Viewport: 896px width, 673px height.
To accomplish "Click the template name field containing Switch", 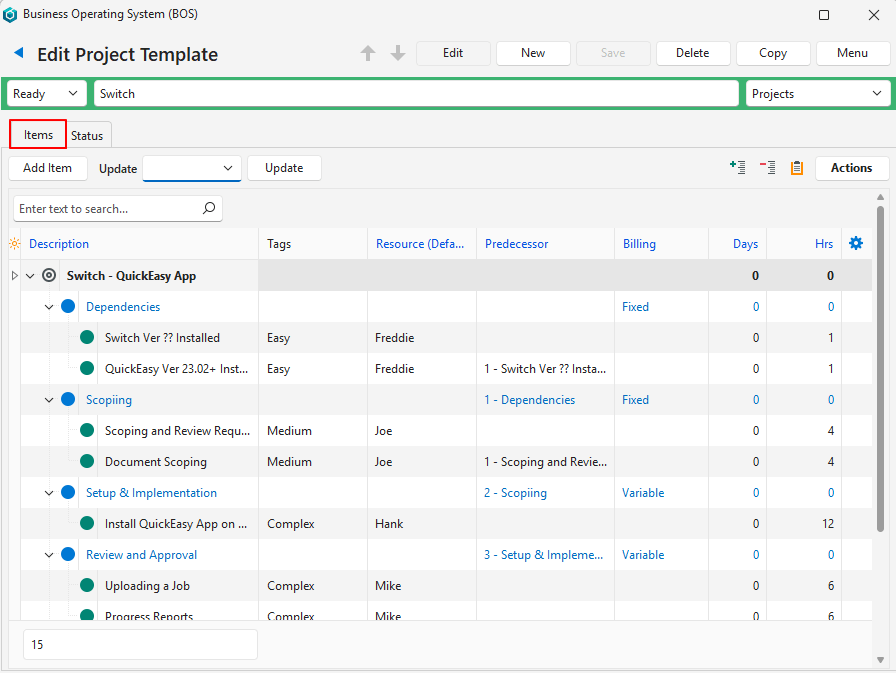I will coord(415,94).
